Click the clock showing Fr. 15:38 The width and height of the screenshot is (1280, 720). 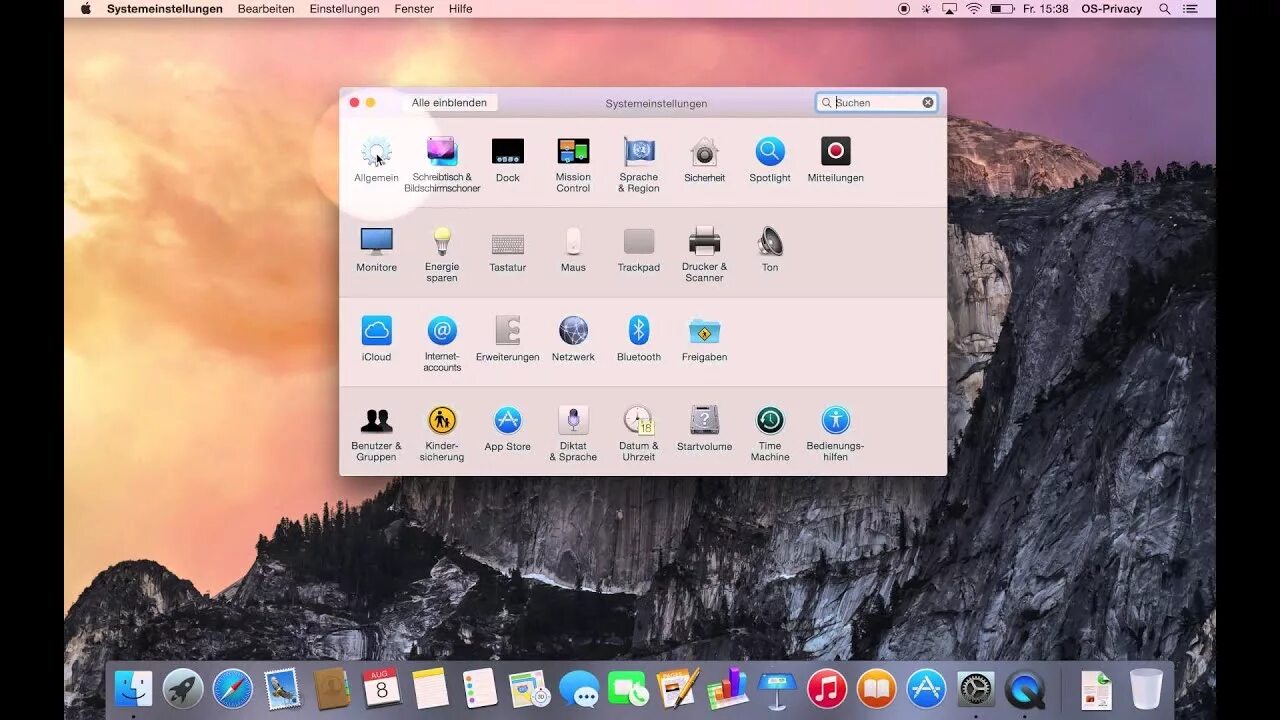coord(1045,8)
